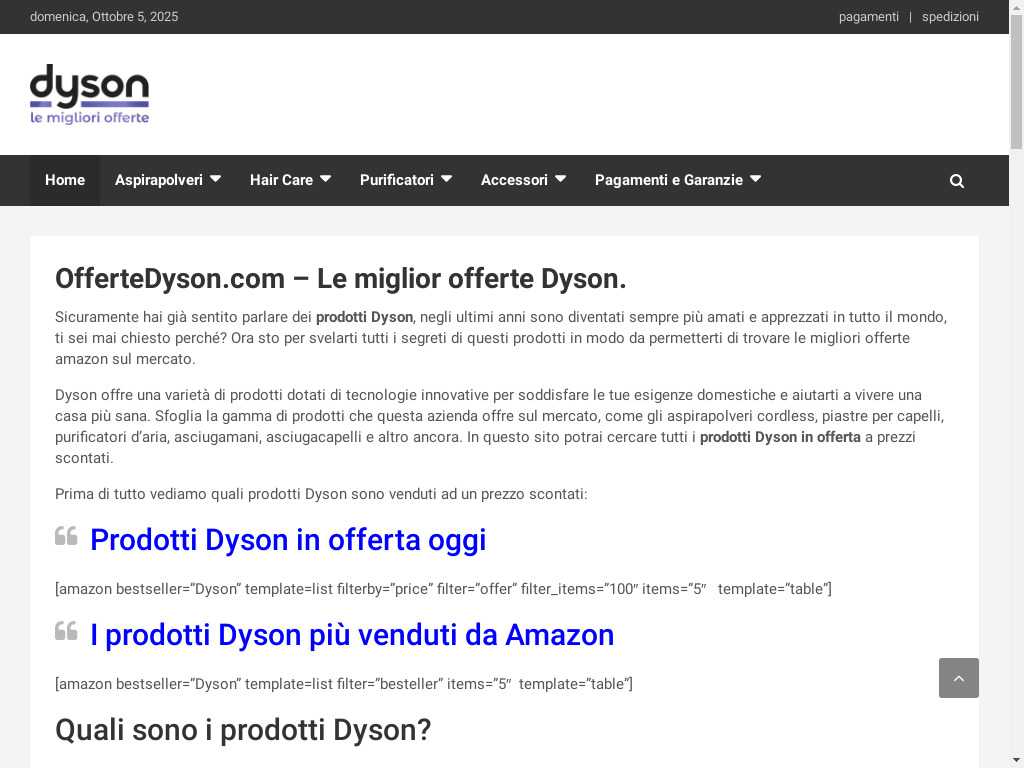Follow the Prodotti Dyson in offerta oggi link

tap(288, 540)
